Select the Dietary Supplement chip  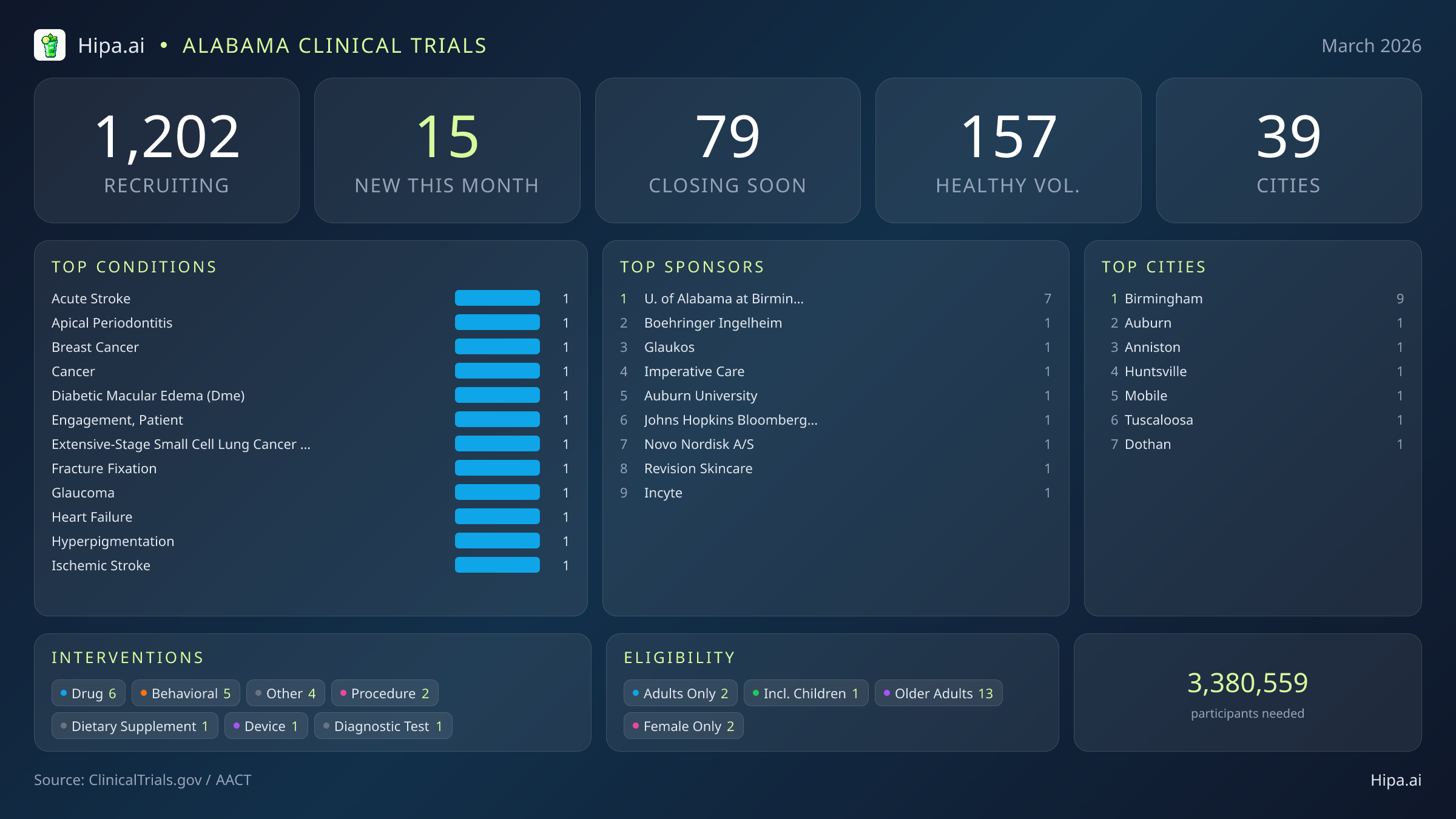(x=134, y=726)
